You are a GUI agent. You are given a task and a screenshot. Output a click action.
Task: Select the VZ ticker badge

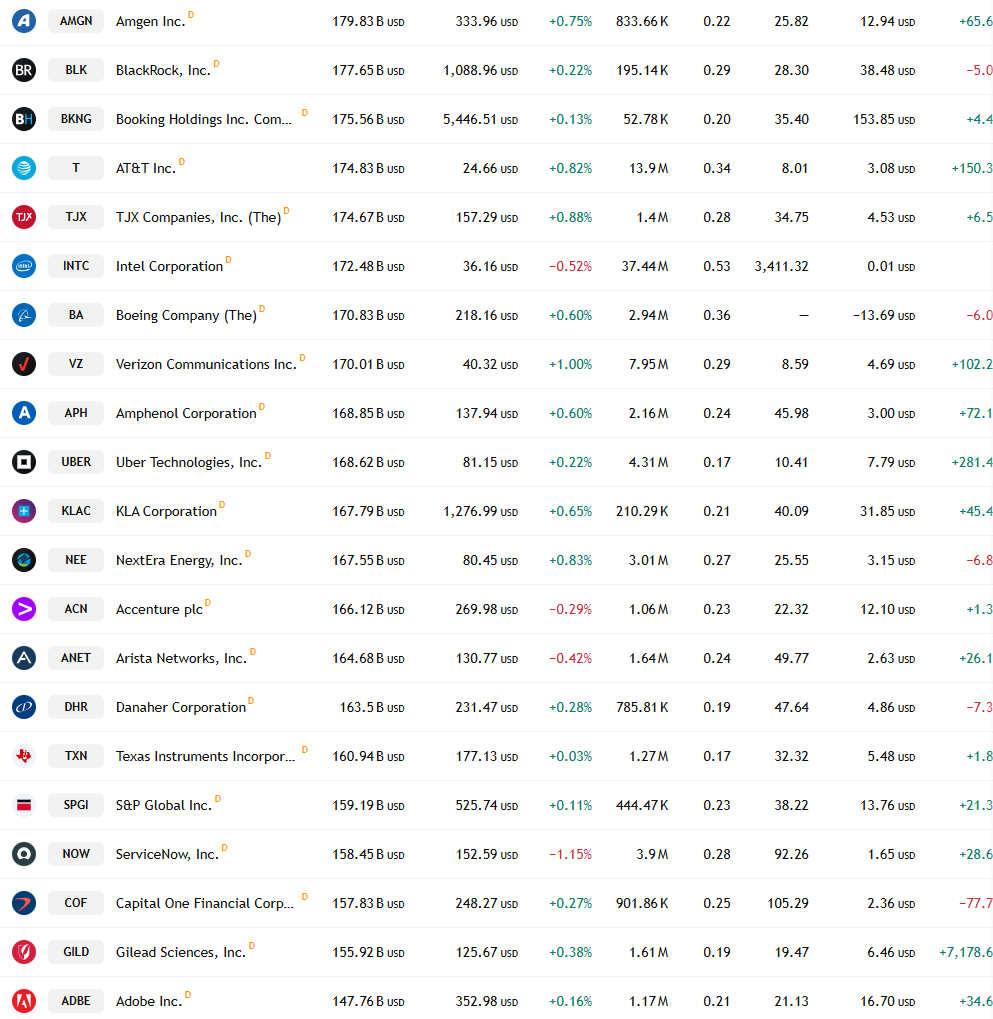point(76,364)
